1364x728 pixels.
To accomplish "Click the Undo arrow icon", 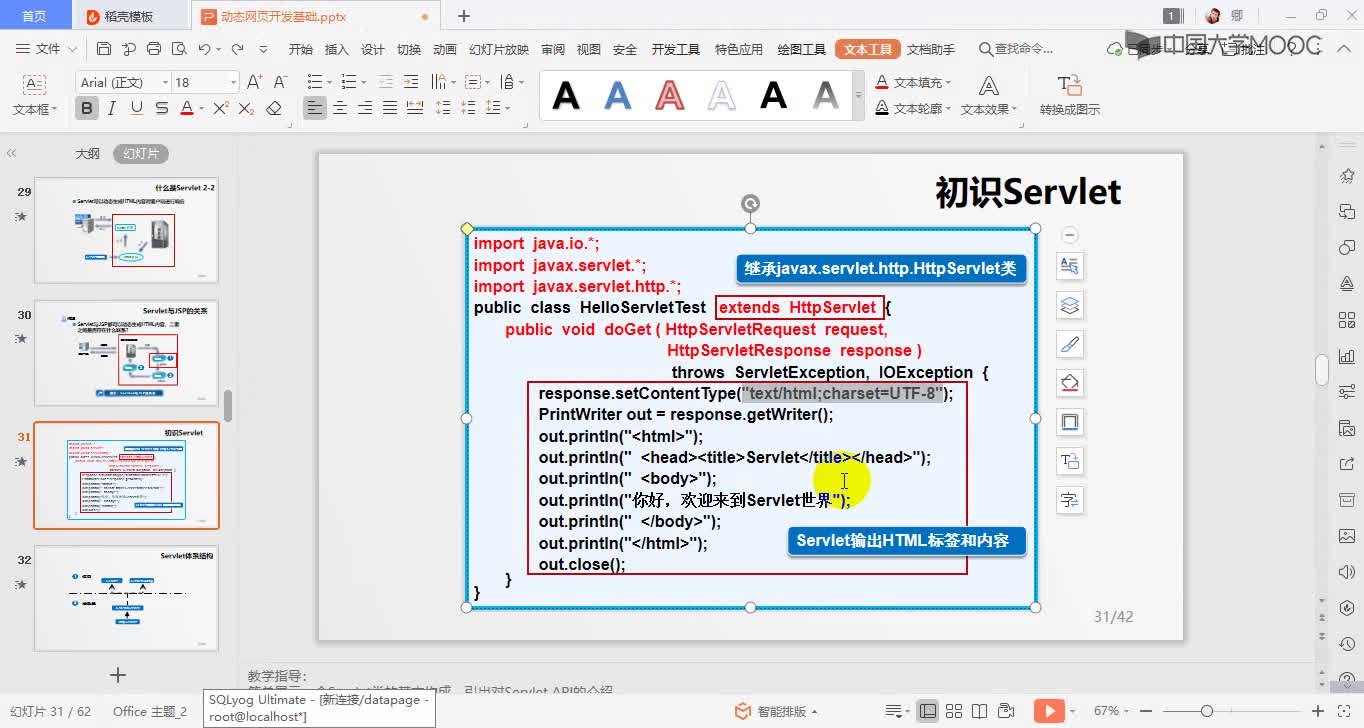I will click(204, 49).
